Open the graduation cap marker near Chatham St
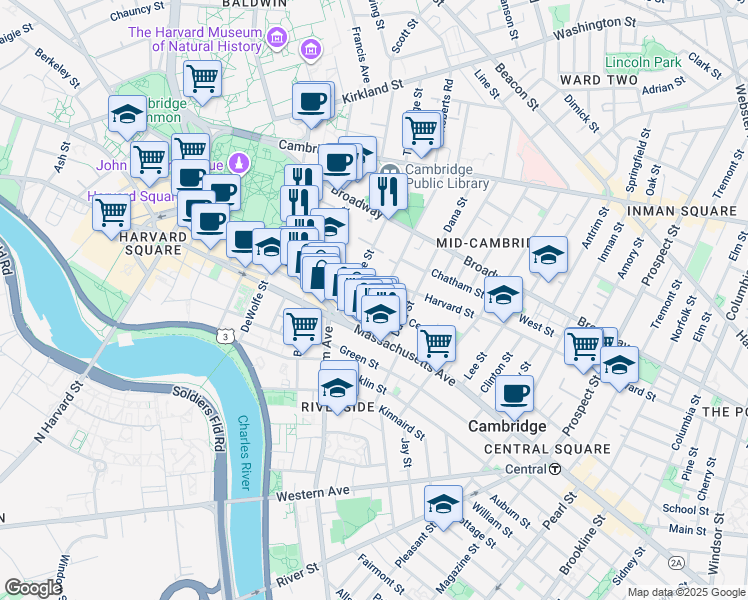The width and height of the screenshot is (748, 600). [x=503, y=296]
